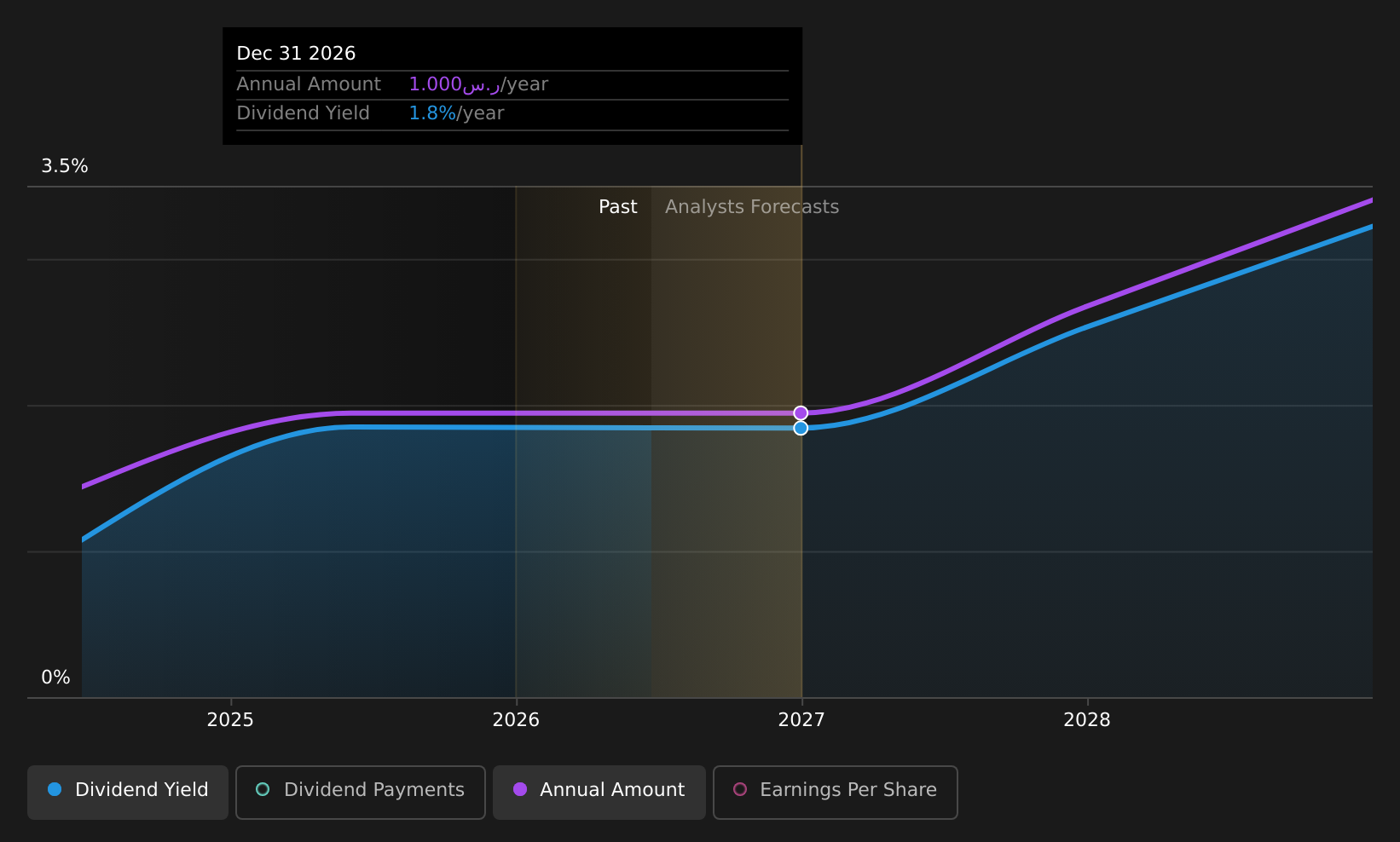The width and height of the screenshot is (1400, 842).
Task: Click the 2026 x-axis label
Action: tap(516, 720)
